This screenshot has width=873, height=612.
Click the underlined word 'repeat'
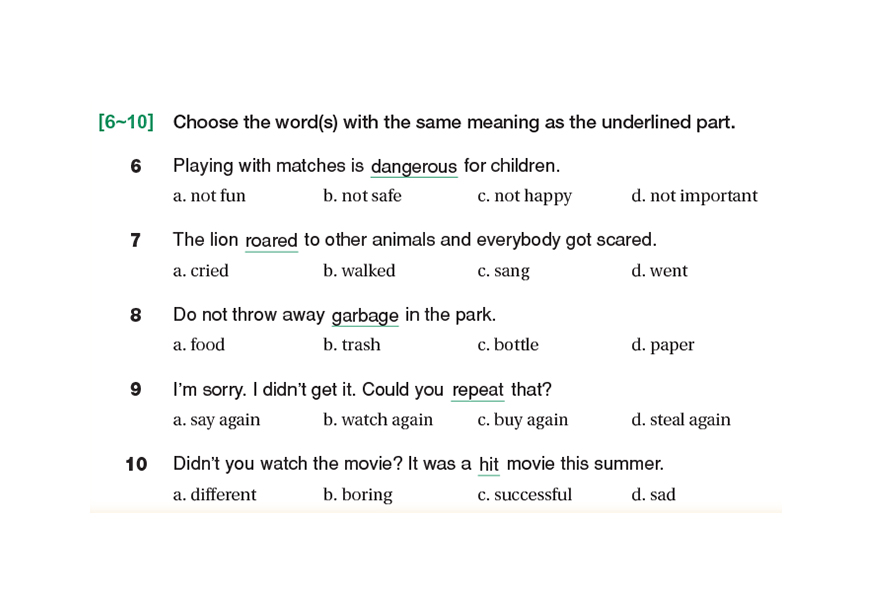coord(478,390)
